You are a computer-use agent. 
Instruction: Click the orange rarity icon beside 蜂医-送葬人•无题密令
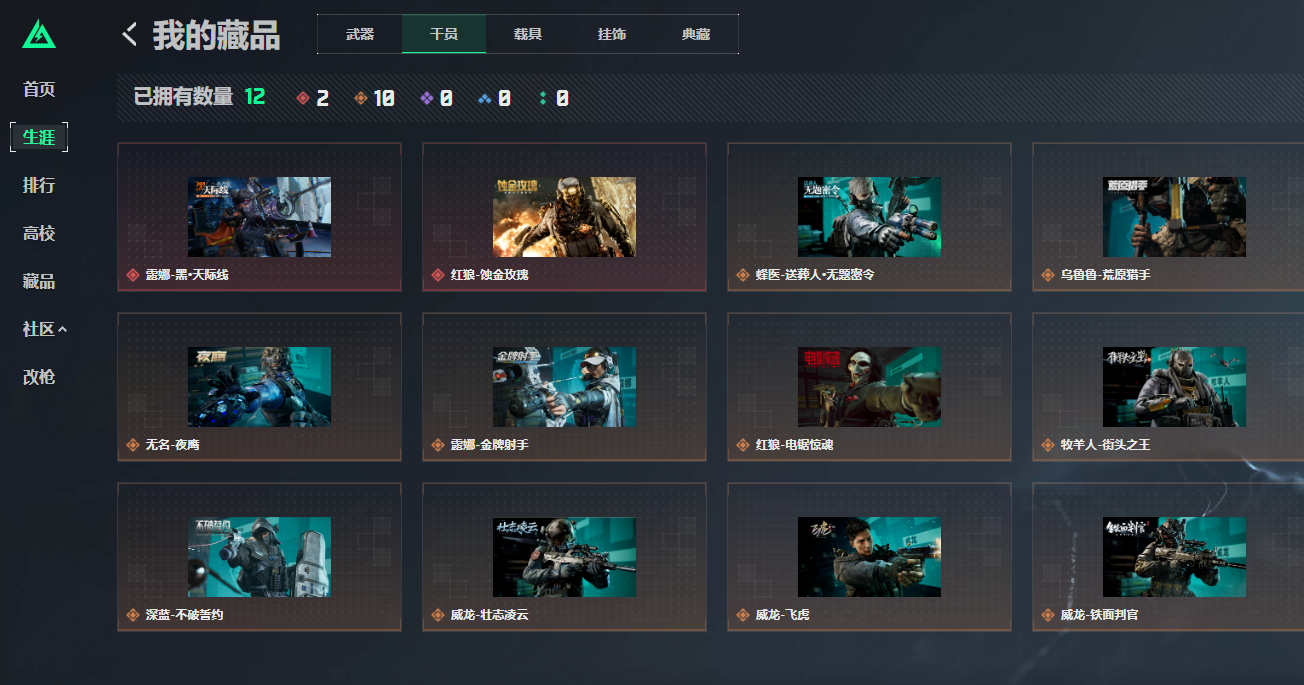click(743, 275)
